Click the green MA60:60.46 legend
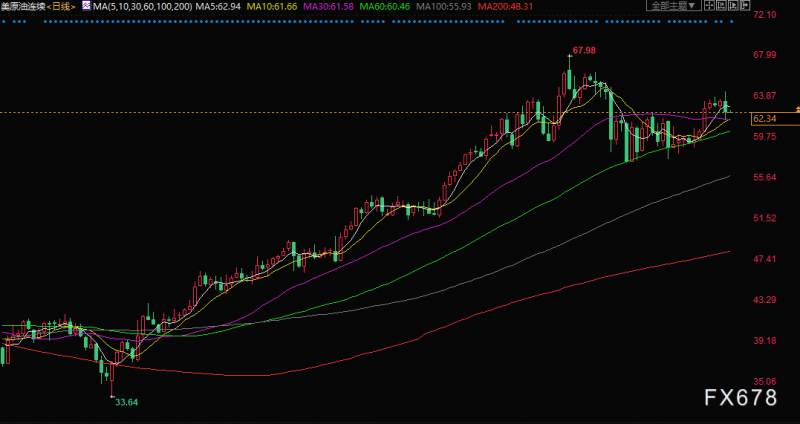 click(385, 7)
